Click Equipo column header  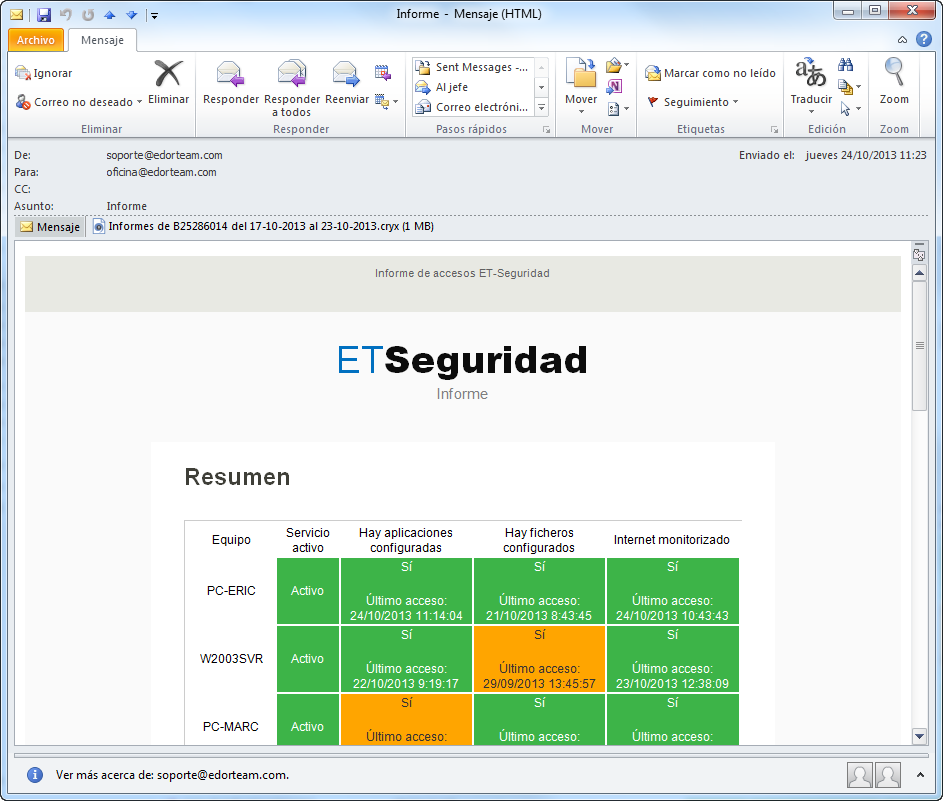point(232,540)
